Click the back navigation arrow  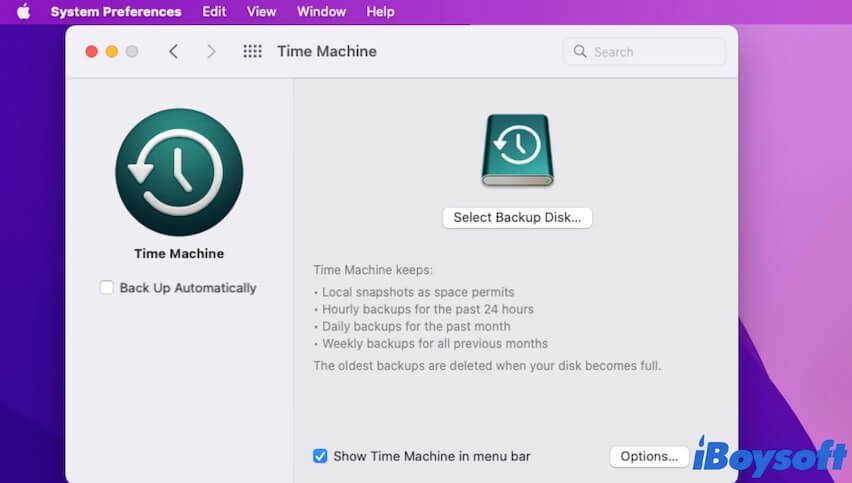[173, 52]
